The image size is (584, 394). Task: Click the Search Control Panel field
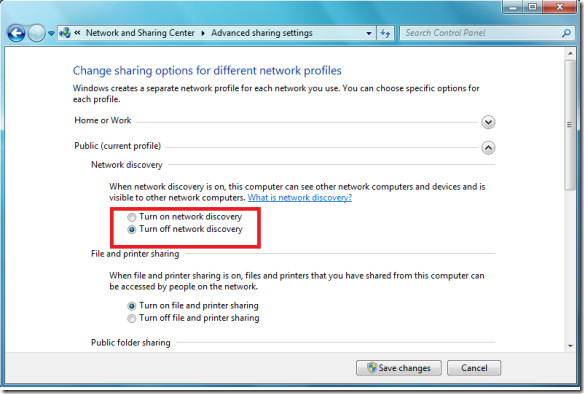point(480,33)
